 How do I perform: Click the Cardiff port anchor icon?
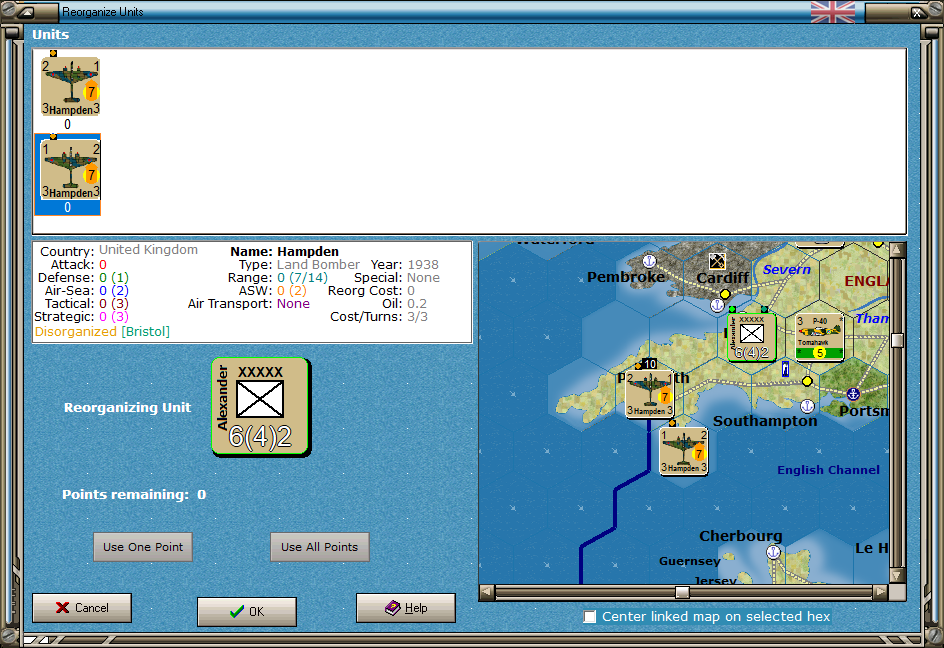pyautogui.click(x=717, y=305)
